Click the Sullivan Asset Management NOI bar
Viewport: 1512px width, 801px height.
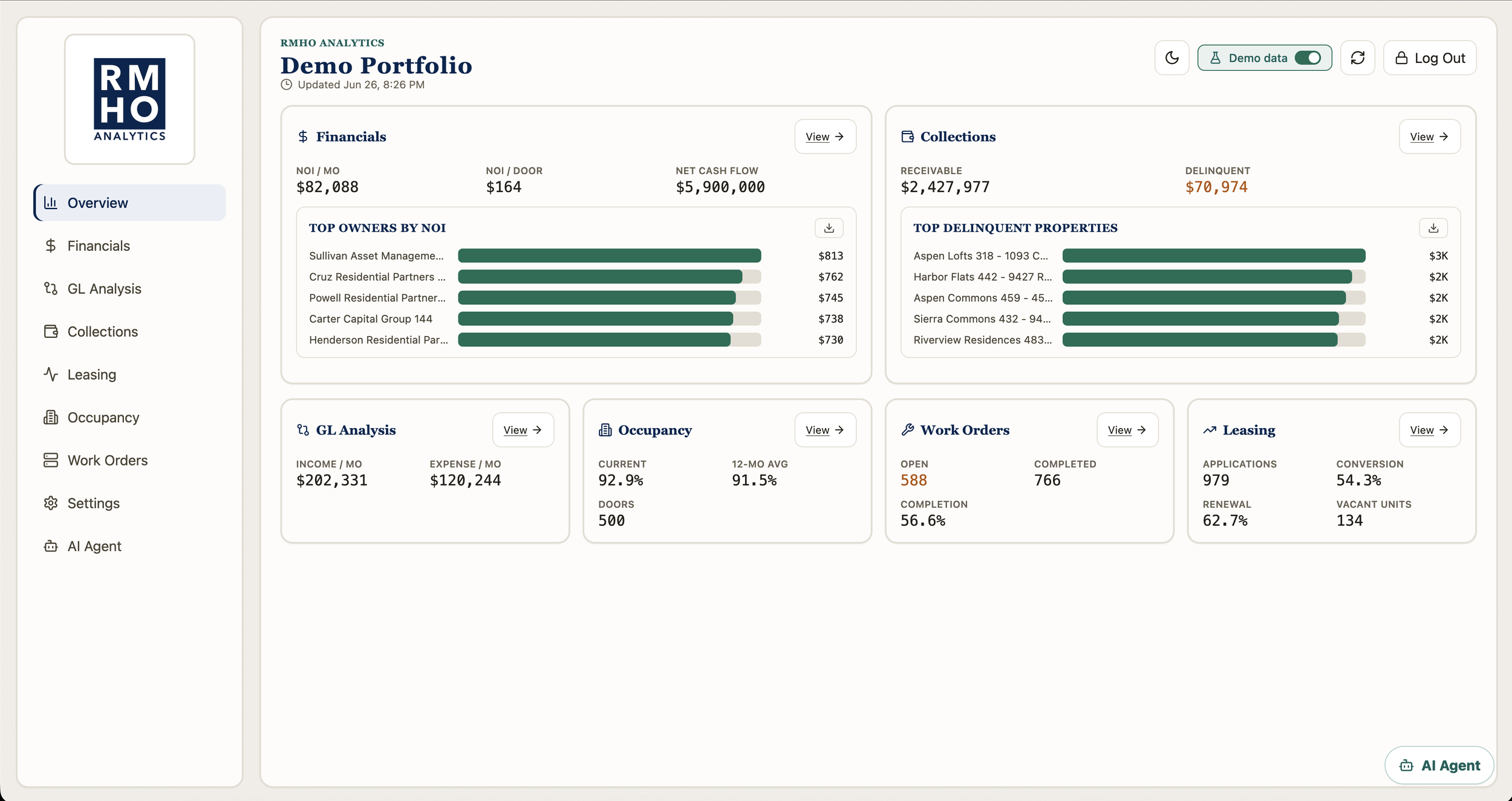[609, 256]
